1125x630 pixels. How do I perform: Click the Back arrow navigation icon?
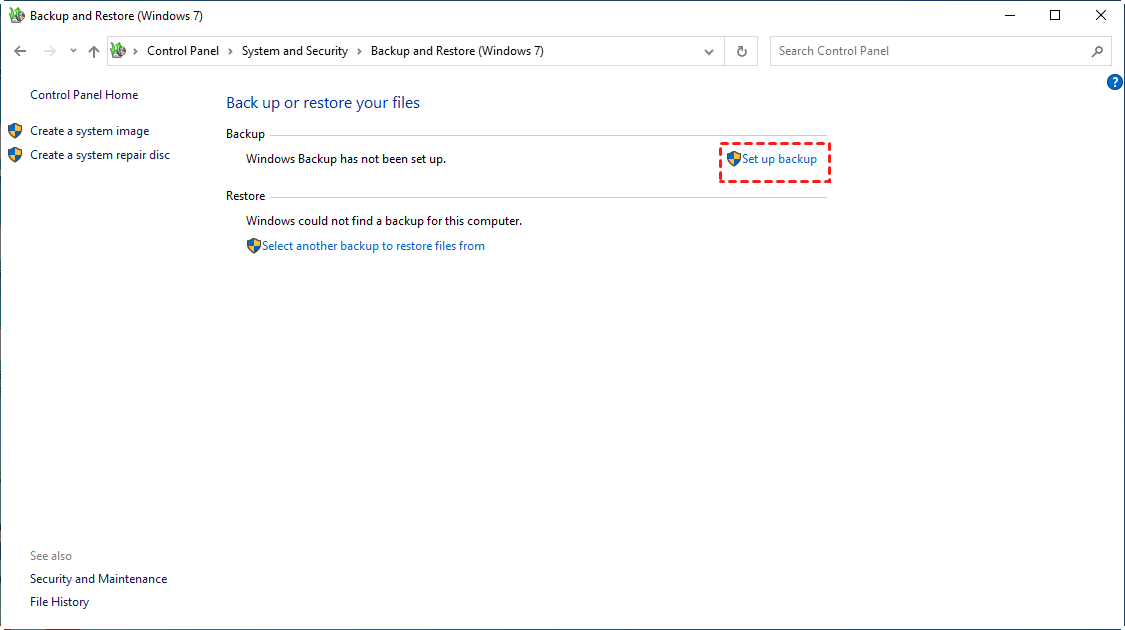(x=20, y=50)
